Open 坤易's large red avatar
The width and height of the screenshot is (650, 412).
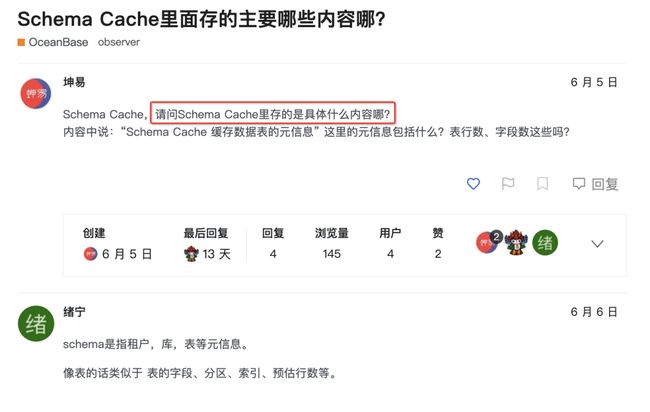(36, 94)
